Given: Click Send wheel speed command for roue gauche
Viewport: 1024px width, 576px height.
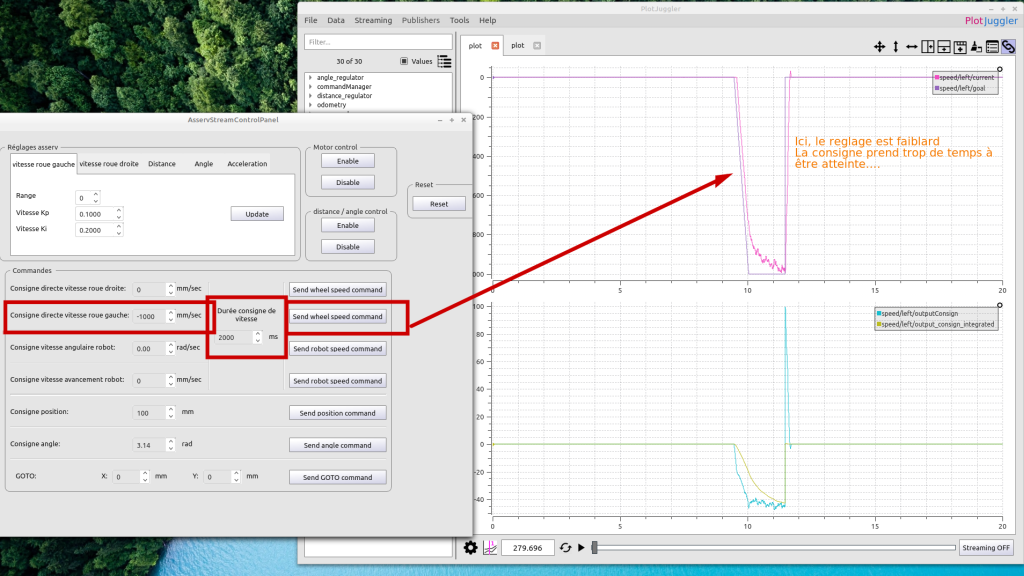Looking at the screenshot, I should 338,317.
